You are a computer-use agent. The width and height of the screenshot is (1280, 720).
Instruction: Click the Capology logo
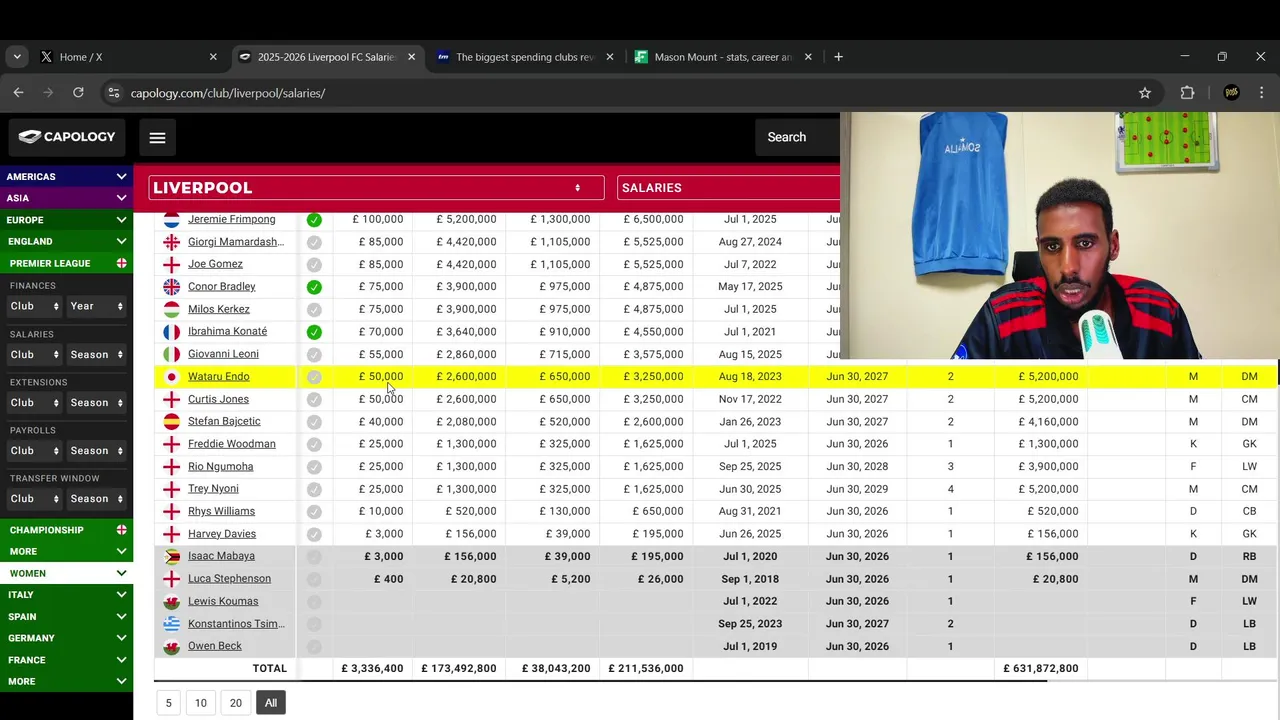(x=67, y=137)
